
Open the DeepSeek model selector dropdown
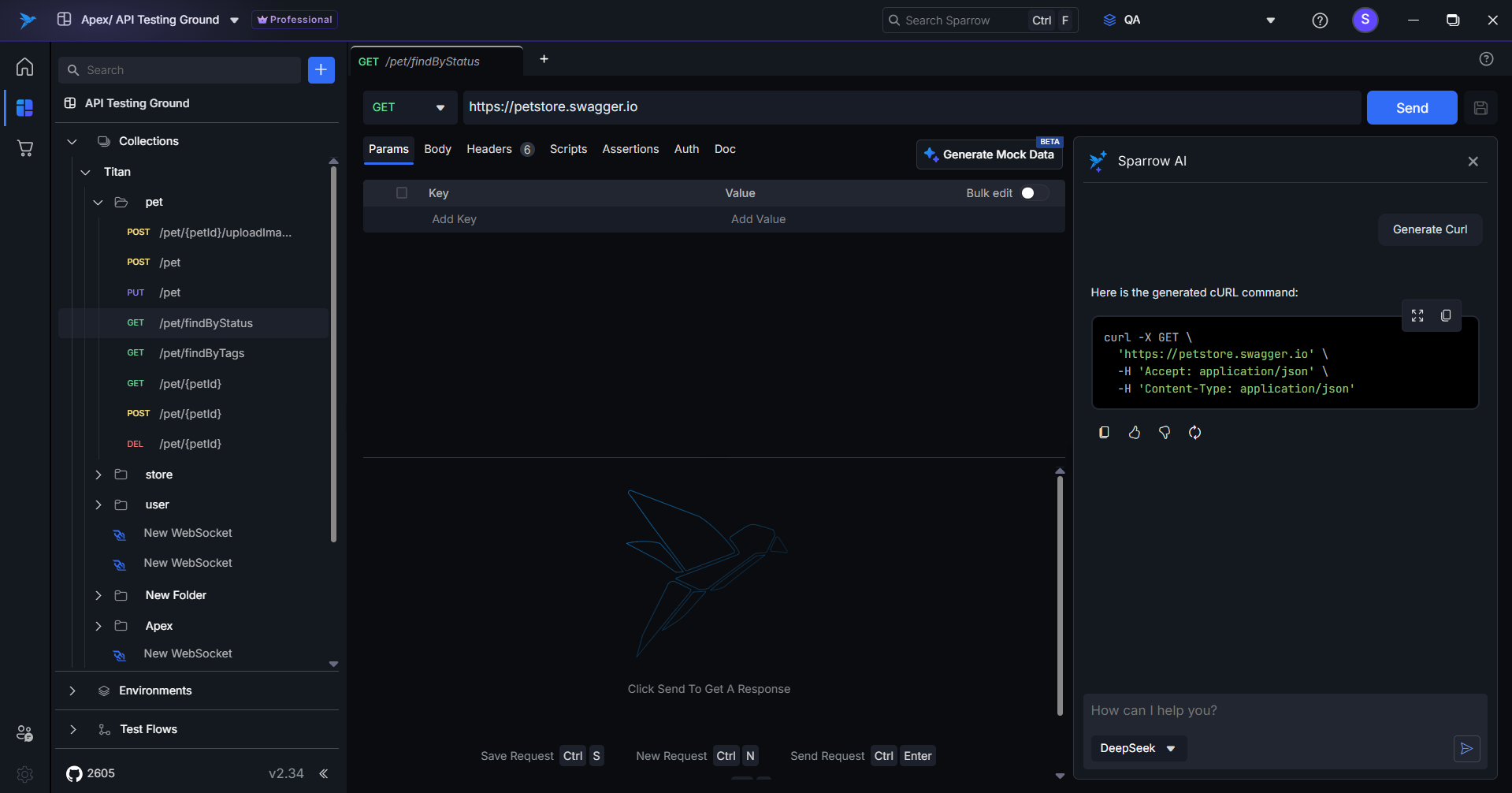1138,748
